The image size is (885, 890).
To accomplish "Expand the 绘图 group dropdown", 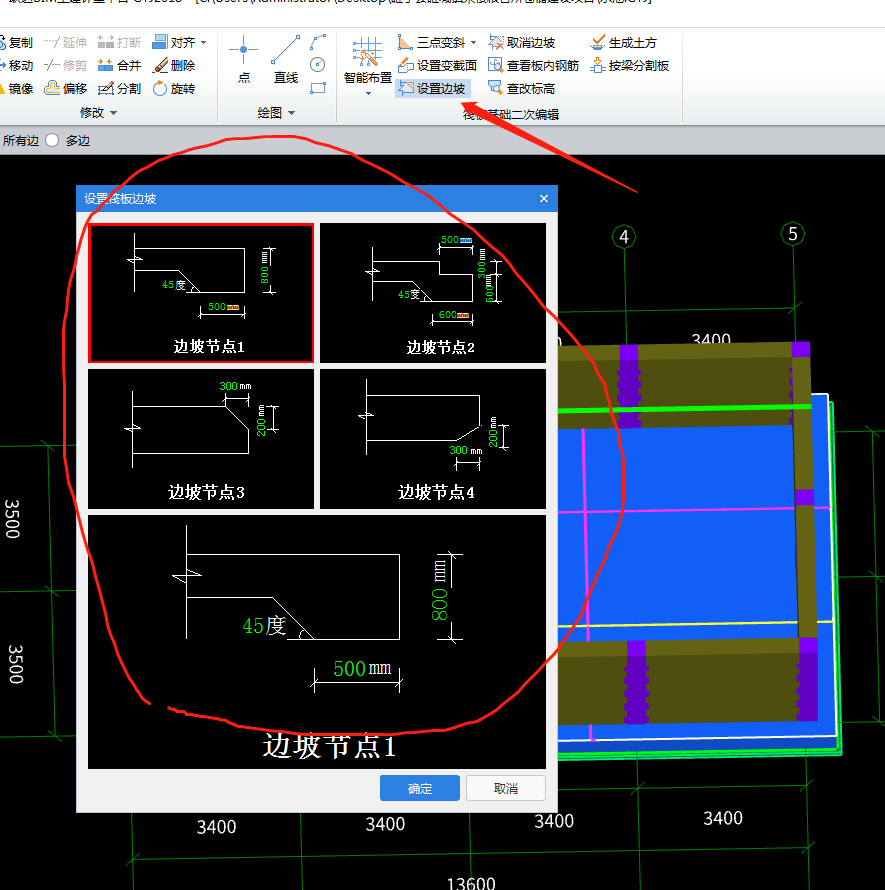I will [292, 113].
